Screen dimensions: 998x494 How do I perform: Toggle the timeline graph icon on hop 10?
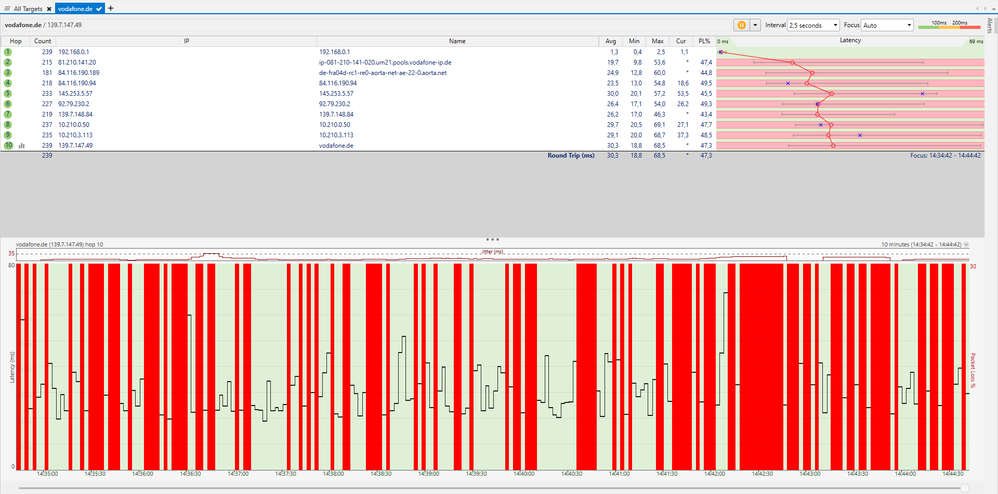(21, 145)
